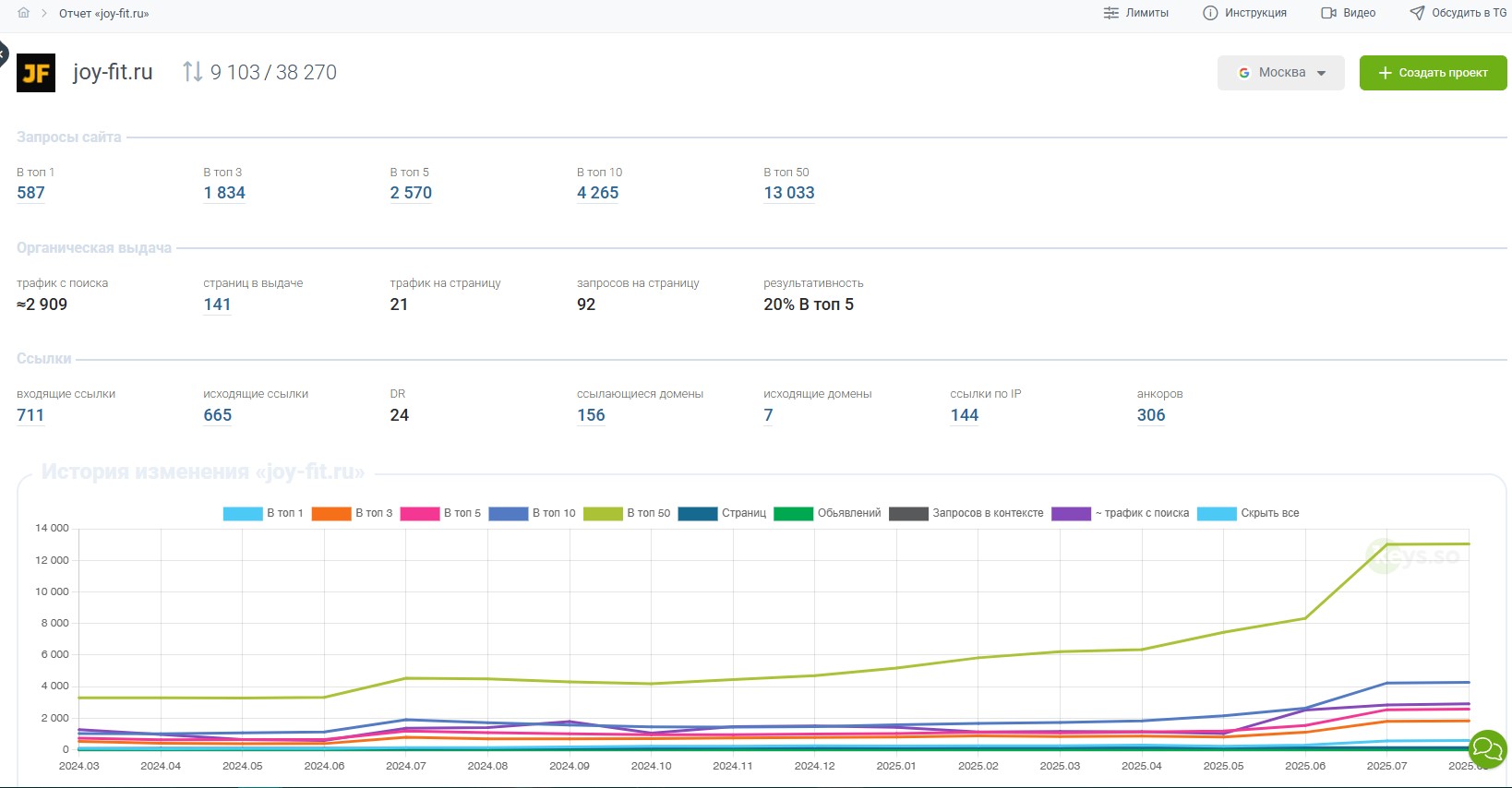Open the В топ 10 value 4 265

(x=597, y=193)
